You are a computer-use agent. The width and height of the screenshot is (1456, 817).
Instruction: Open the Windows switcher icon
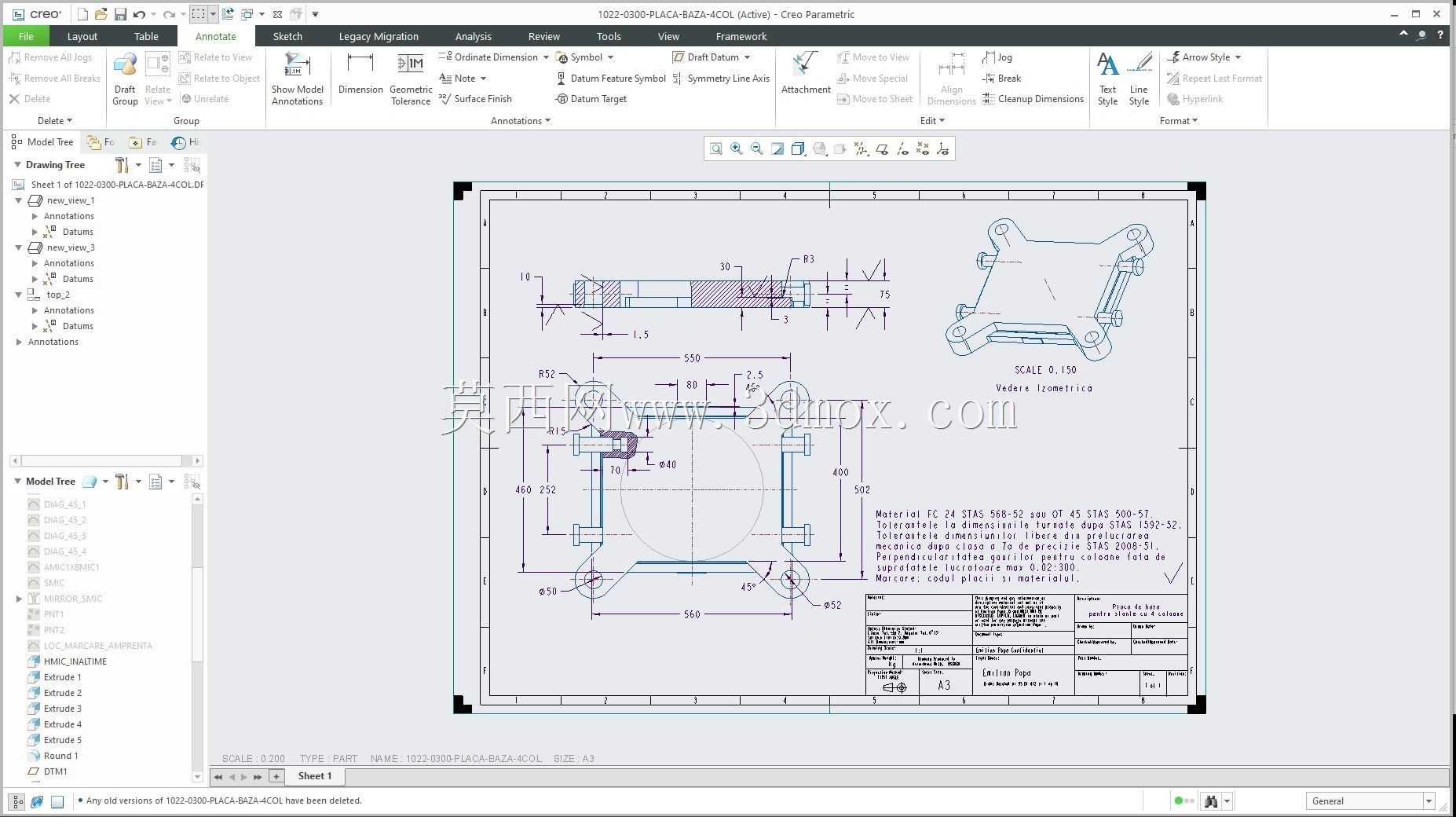(247, 14)
